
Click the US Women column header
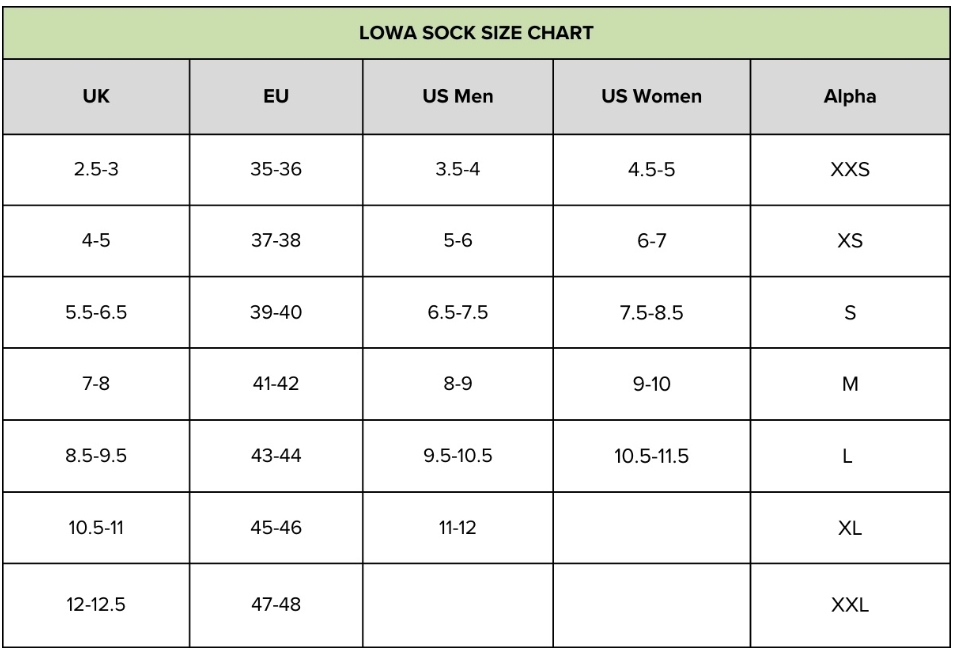[x=649, y=98]
